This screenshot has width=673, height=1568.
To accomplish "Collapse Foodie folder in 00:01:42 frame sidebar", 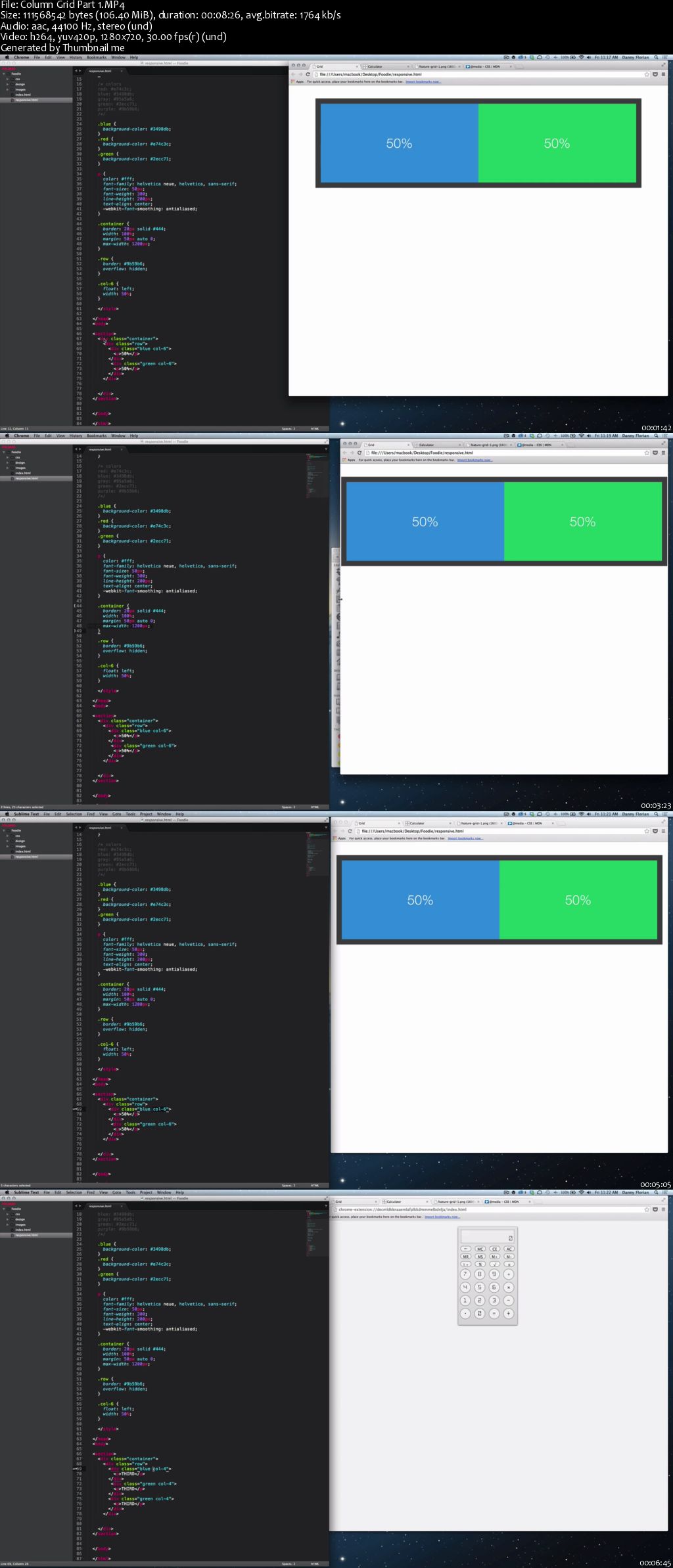I will 3,74.
